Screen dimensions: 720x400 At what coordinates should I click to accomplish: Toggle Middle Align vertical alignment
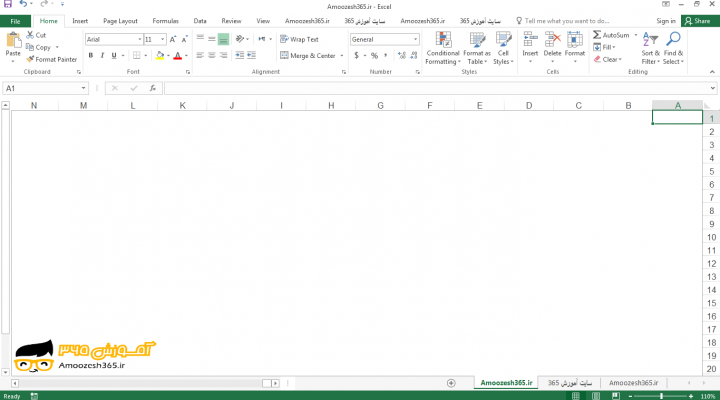click(212, 39)
